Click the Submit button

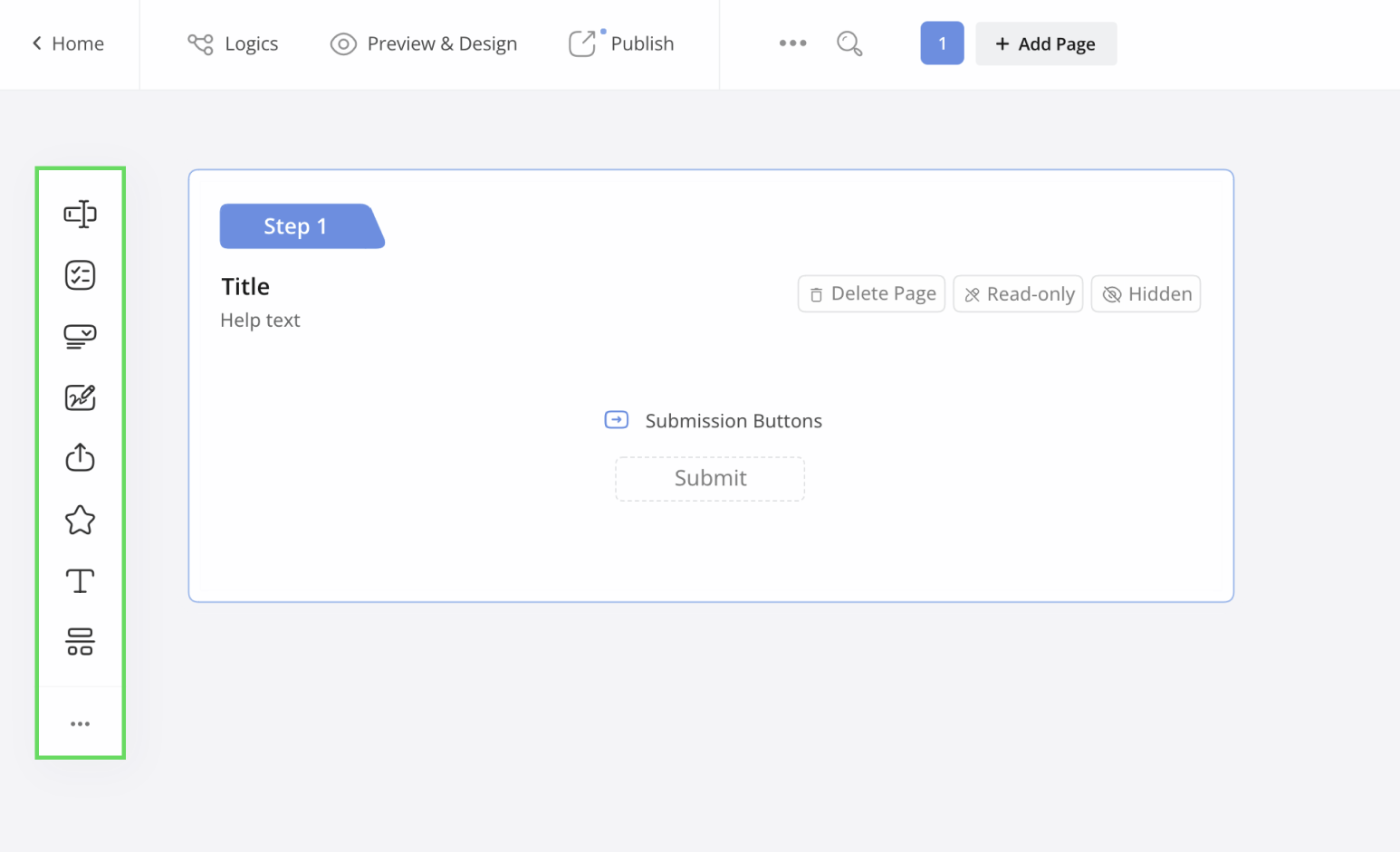pyautogui.click(x=710, y=478)
